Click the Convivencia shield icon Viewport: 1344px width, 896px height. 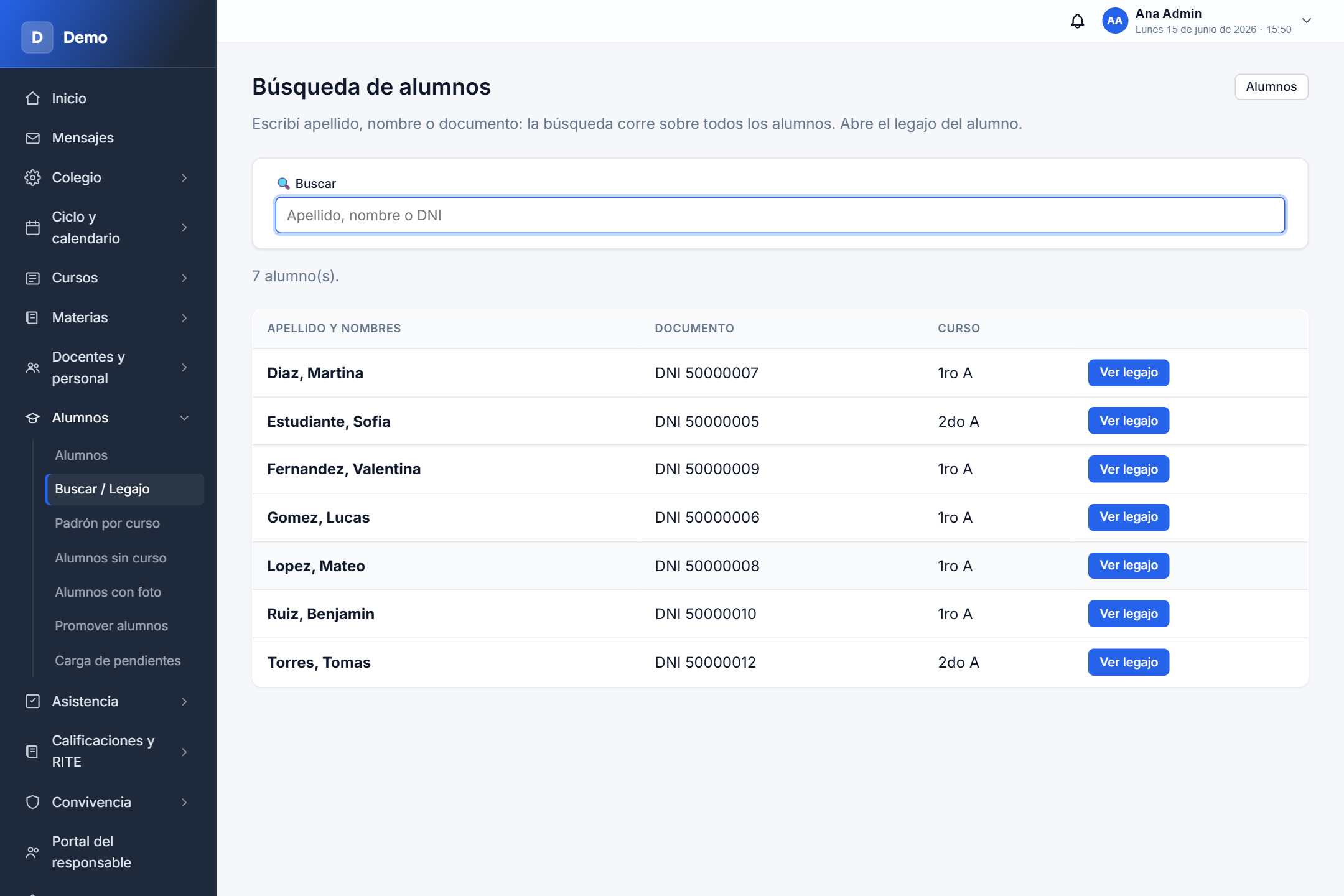coord(32,802)
